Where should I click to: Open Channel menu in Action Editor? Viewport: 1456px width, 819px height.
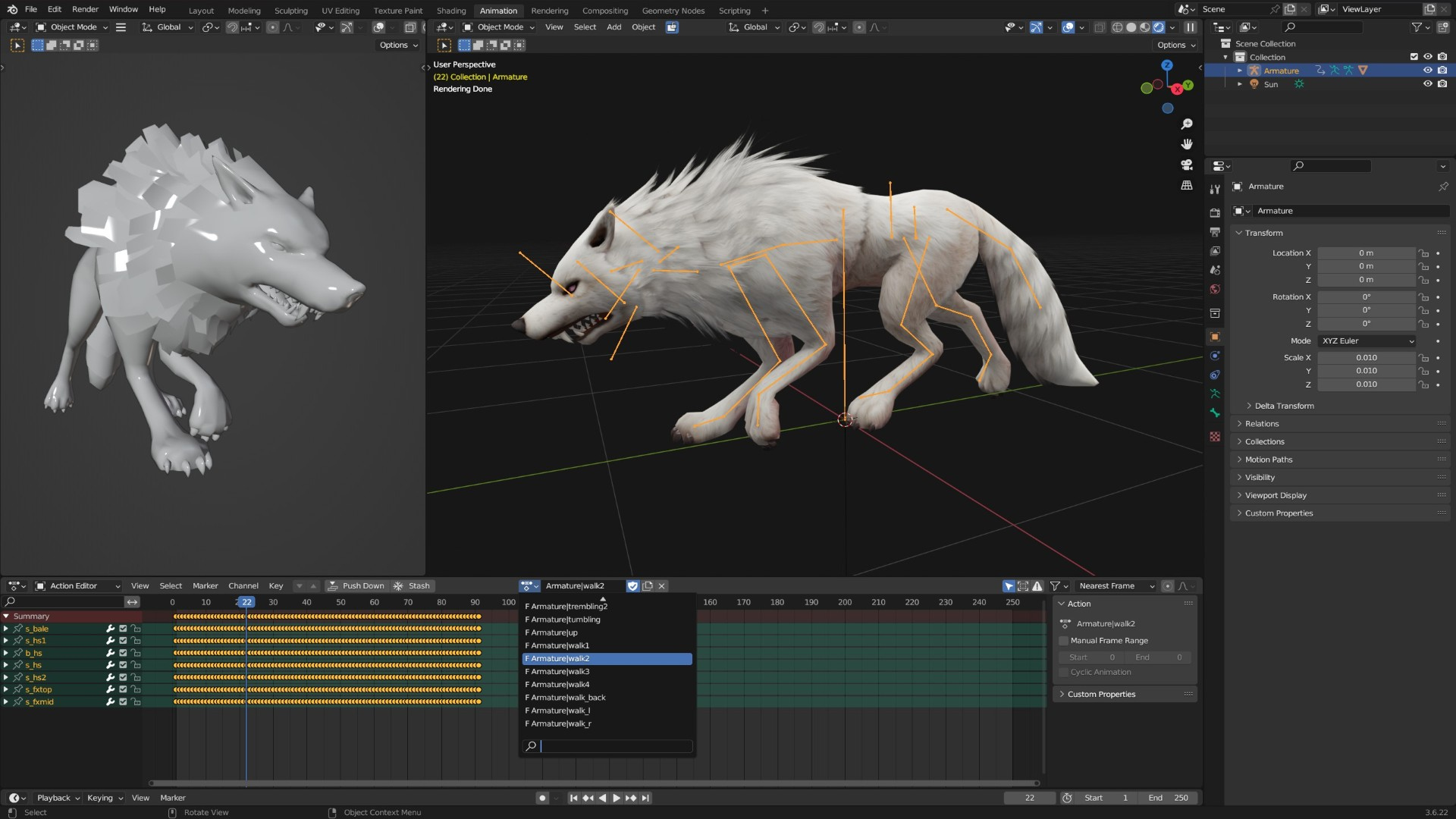click(243, 586)
